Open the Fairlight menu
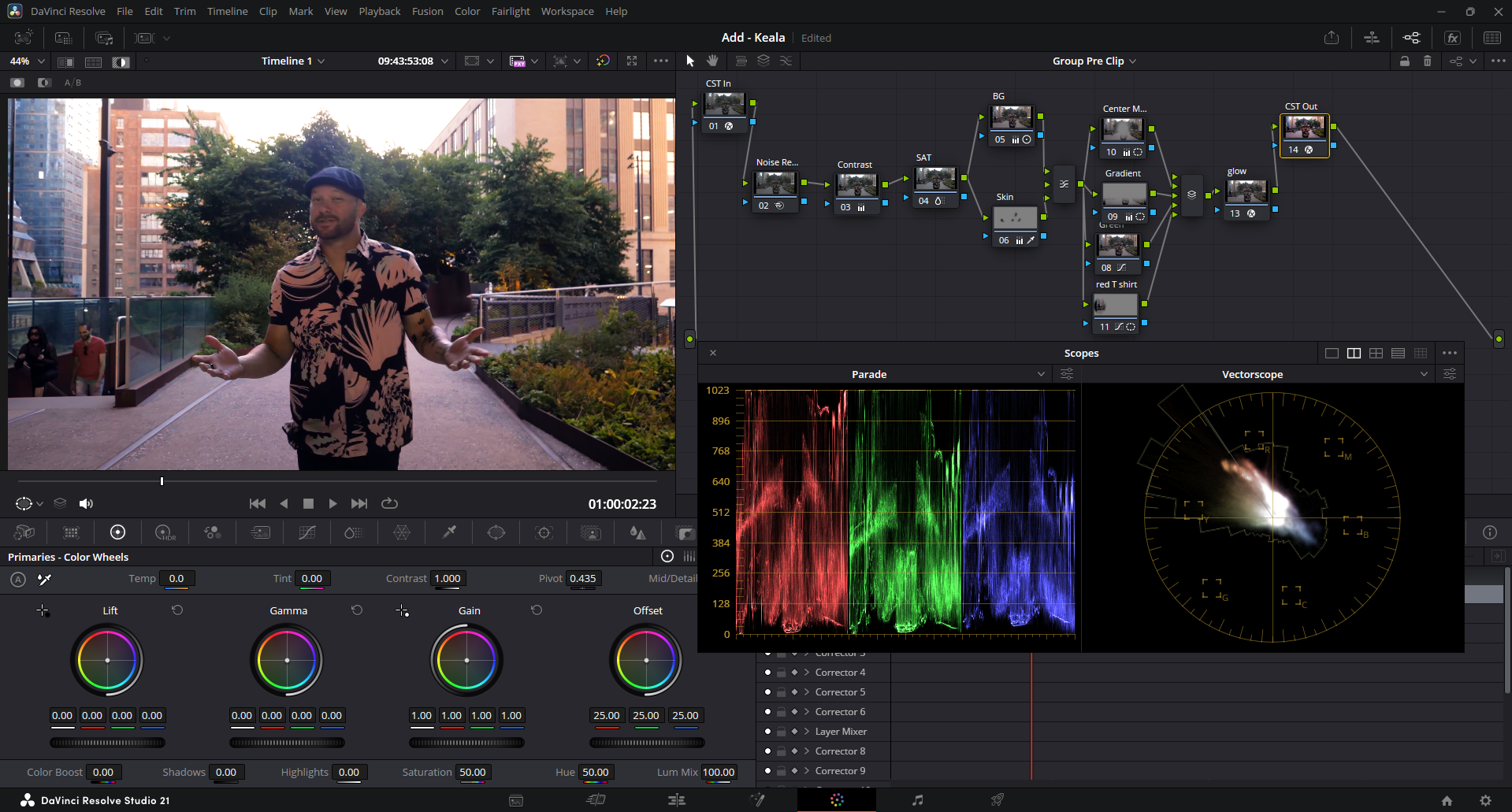Viewport: 1512px width, 812px height. click(x=511, y=12)
